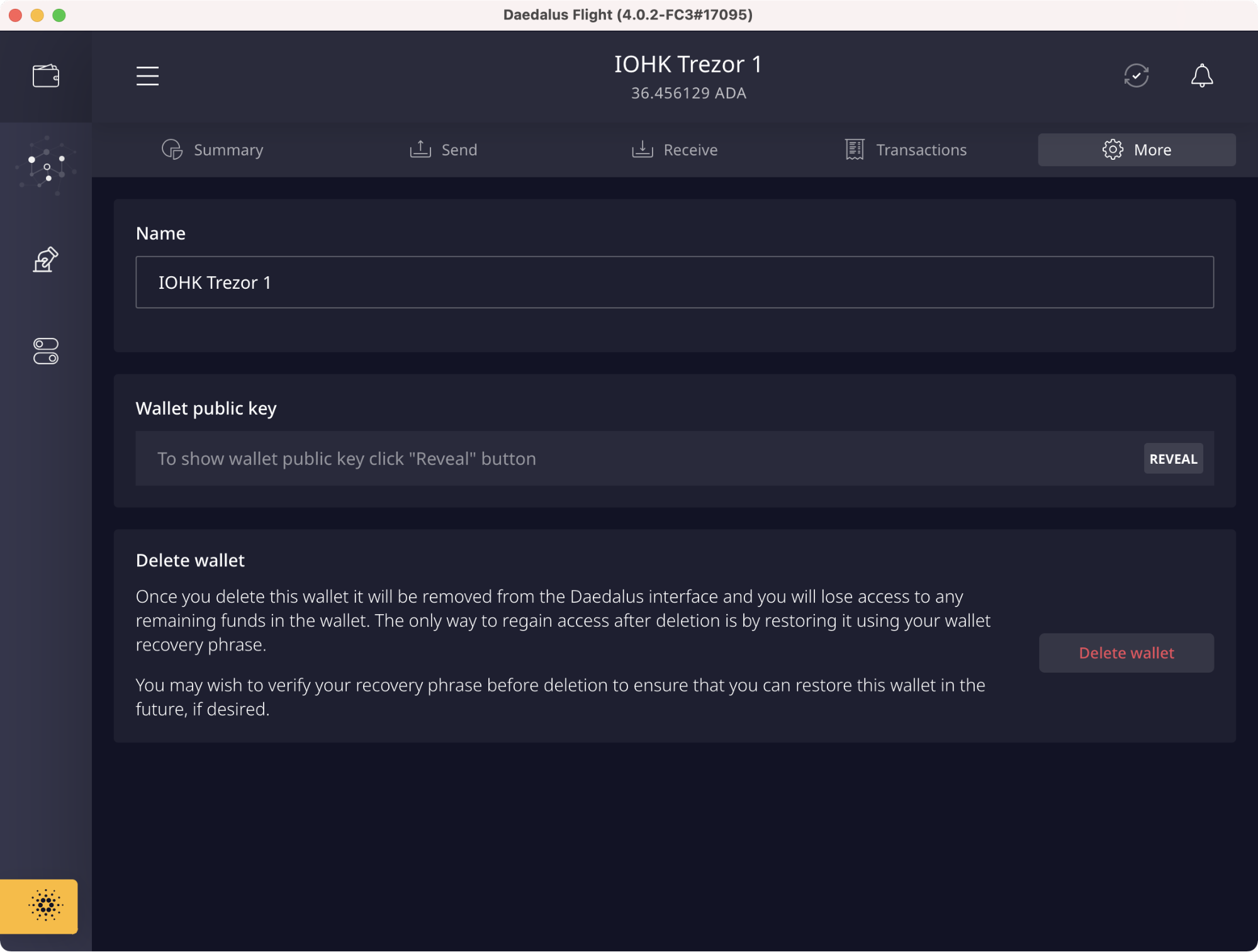Screen dimensions: 1258x952
Task: Click the node sync status icon
Action: (x=1137, y=76)
